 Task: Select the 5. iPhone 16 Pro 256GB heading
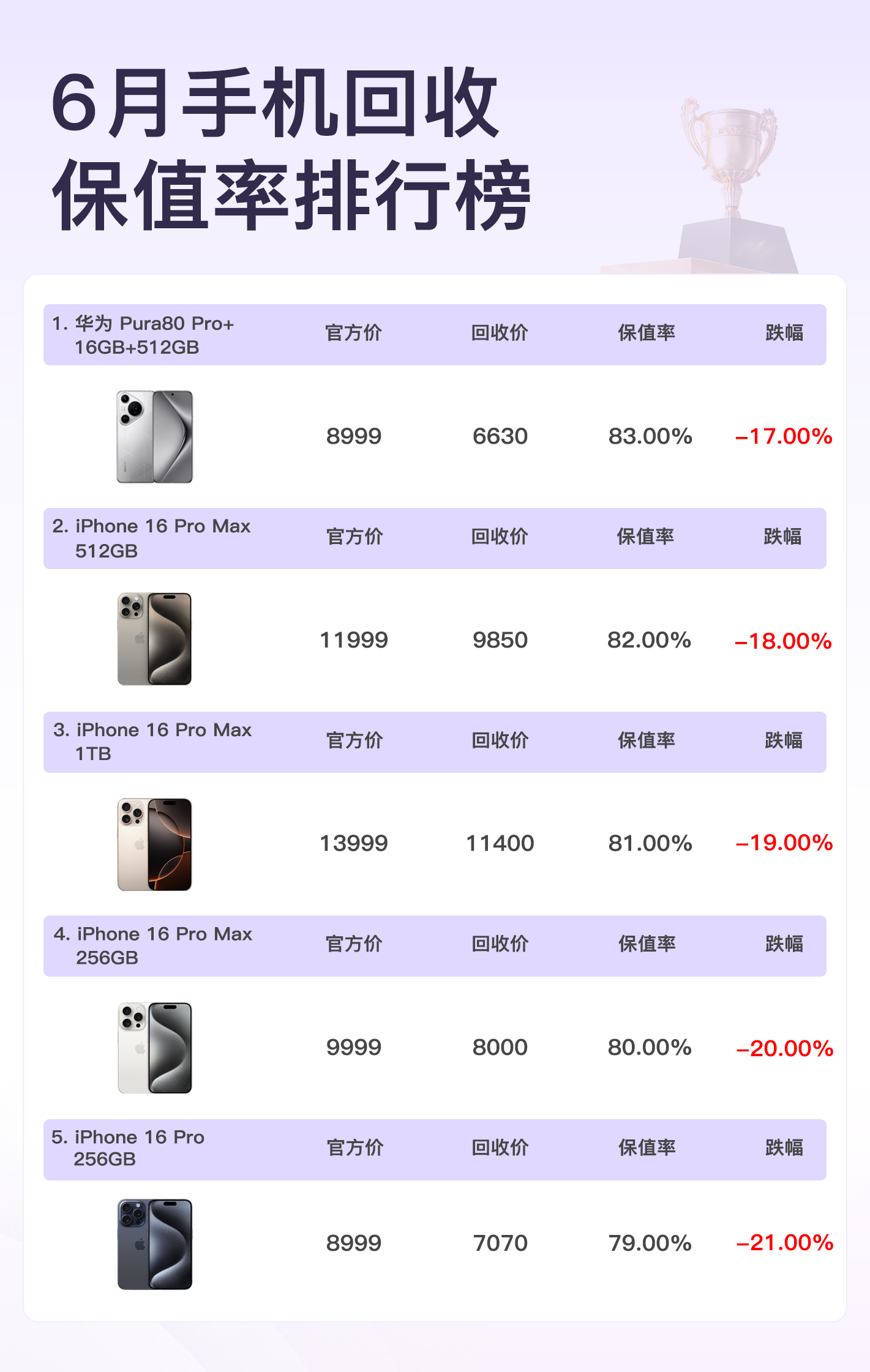(x=128, y=1148)
